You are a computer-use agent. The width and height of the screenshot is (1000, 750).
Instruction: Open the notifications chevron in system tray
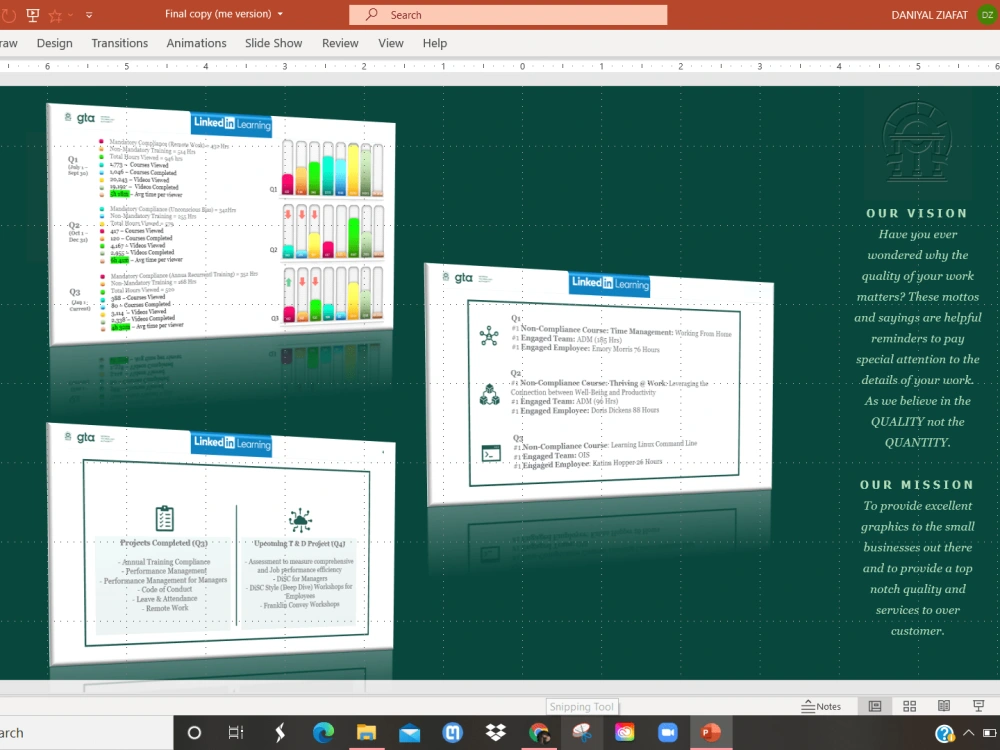click(x=970, y=733)
